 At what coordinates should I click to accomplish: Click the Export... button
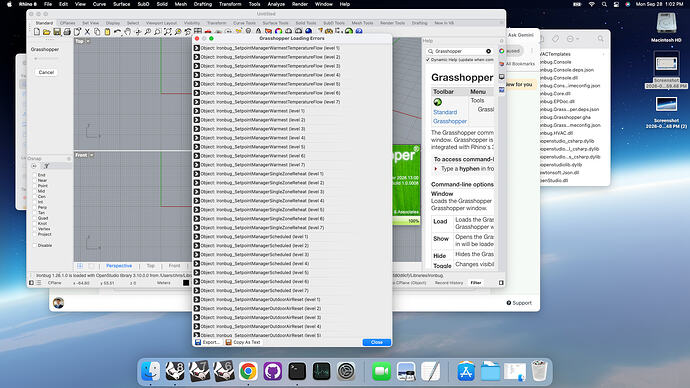tap(207, 342)
